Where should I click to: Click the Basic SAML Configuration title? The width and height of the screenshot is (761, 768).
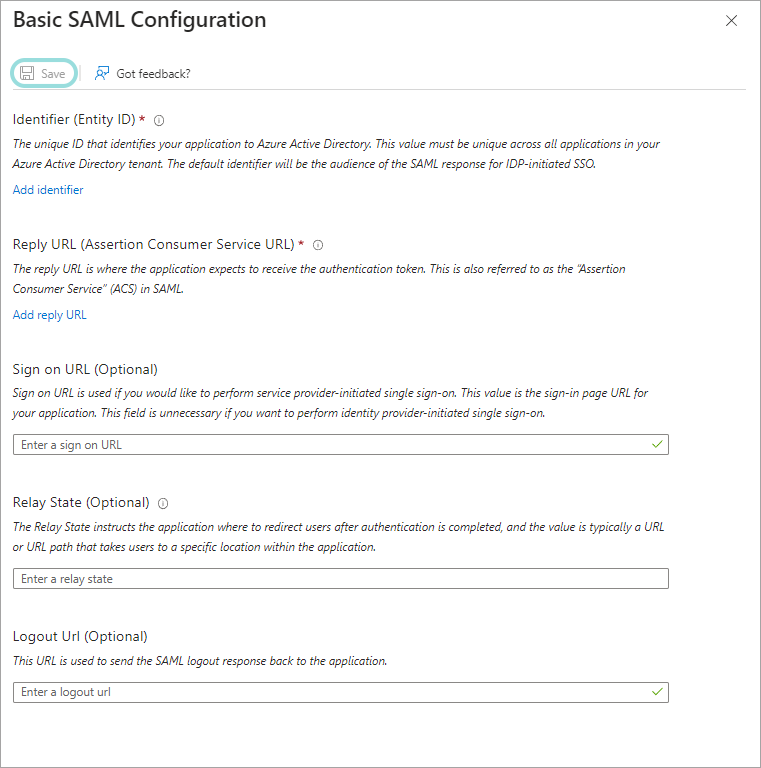click(x=140, y=20)
